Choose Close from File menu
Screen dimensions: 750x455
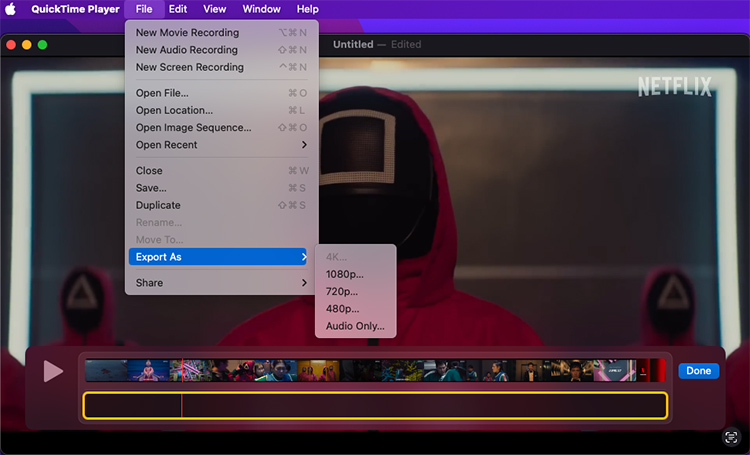coord(221,170)
